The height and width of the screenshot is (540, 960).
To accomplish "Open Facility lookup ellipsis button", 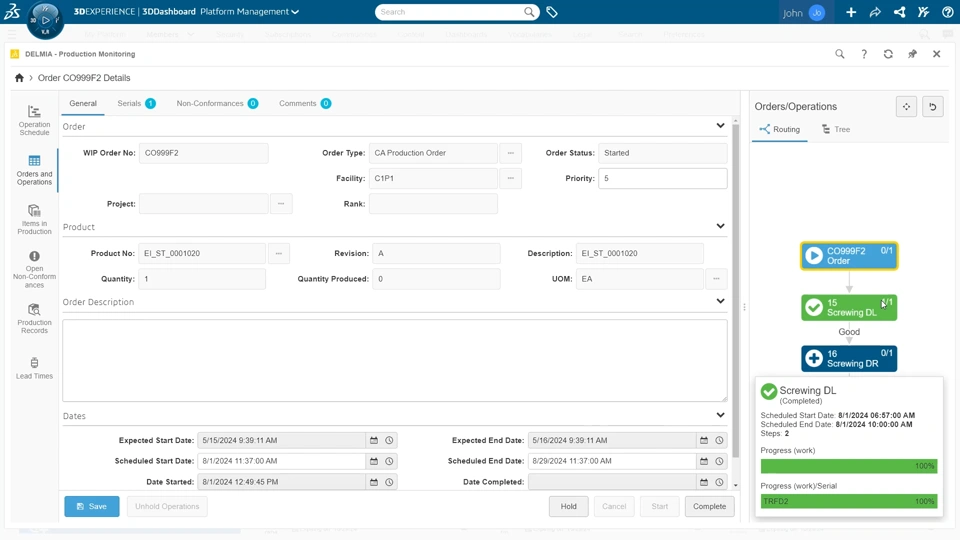I will [x=511, y=178].
